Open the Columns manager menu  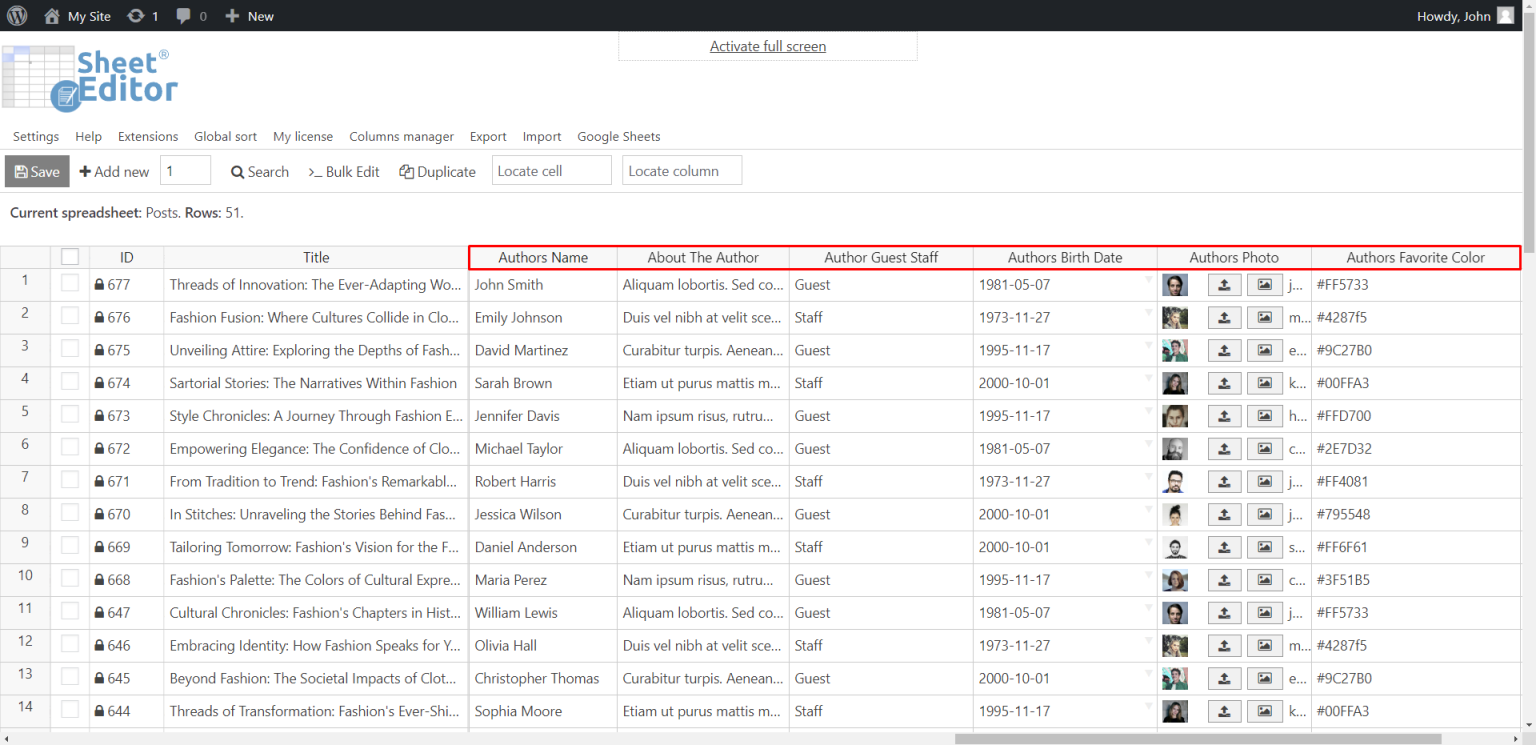click(401, 136)
